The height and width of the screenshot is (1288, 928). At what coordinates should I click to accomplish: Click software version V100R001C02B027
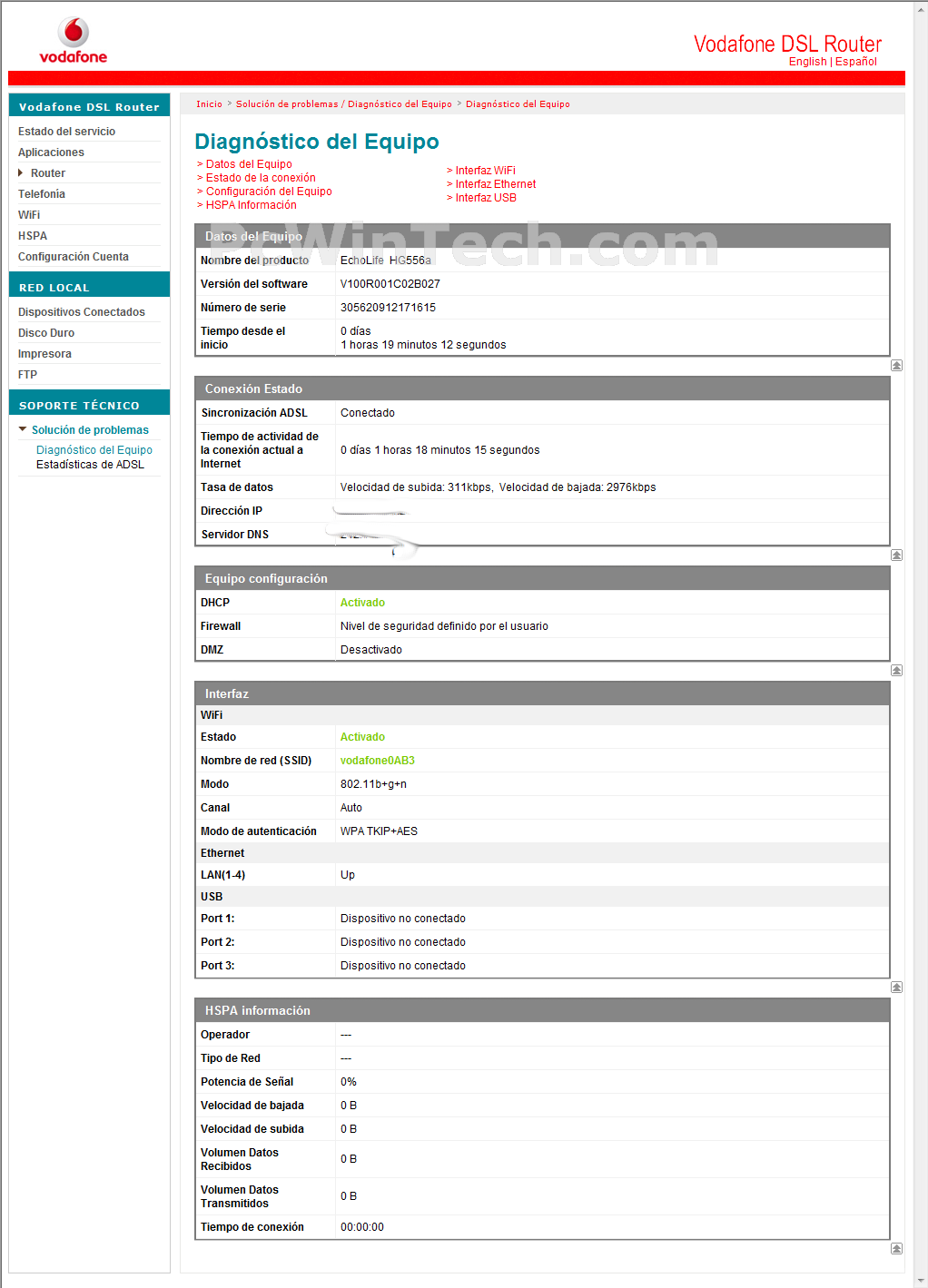390,284
